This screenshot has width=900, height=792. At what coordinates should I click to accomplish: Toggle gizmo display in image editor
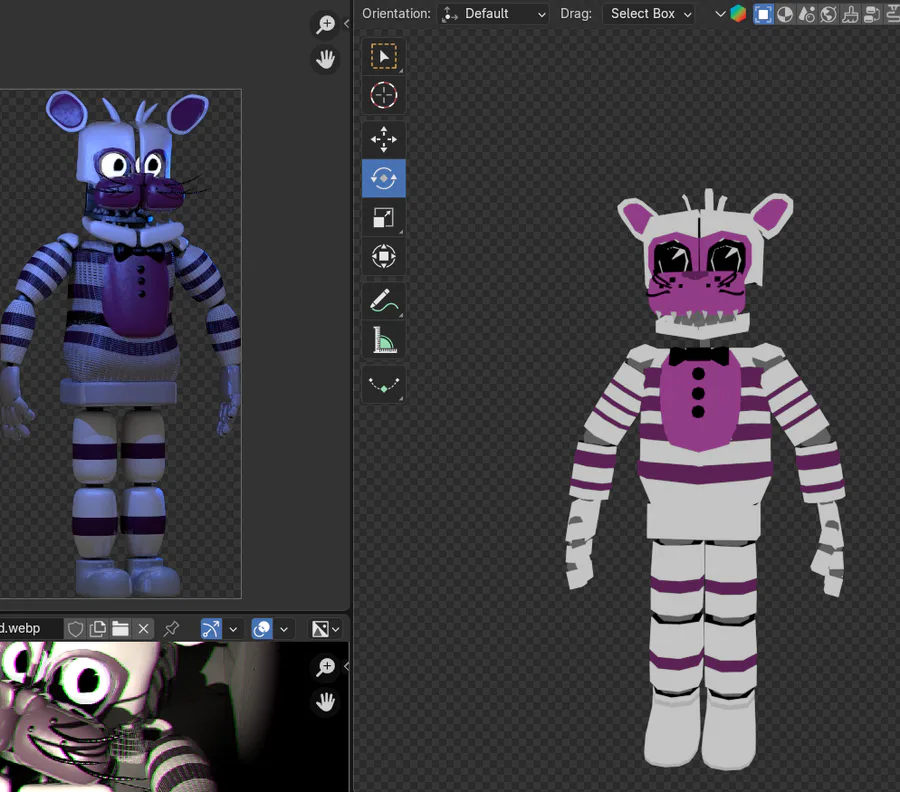[211, 629]
